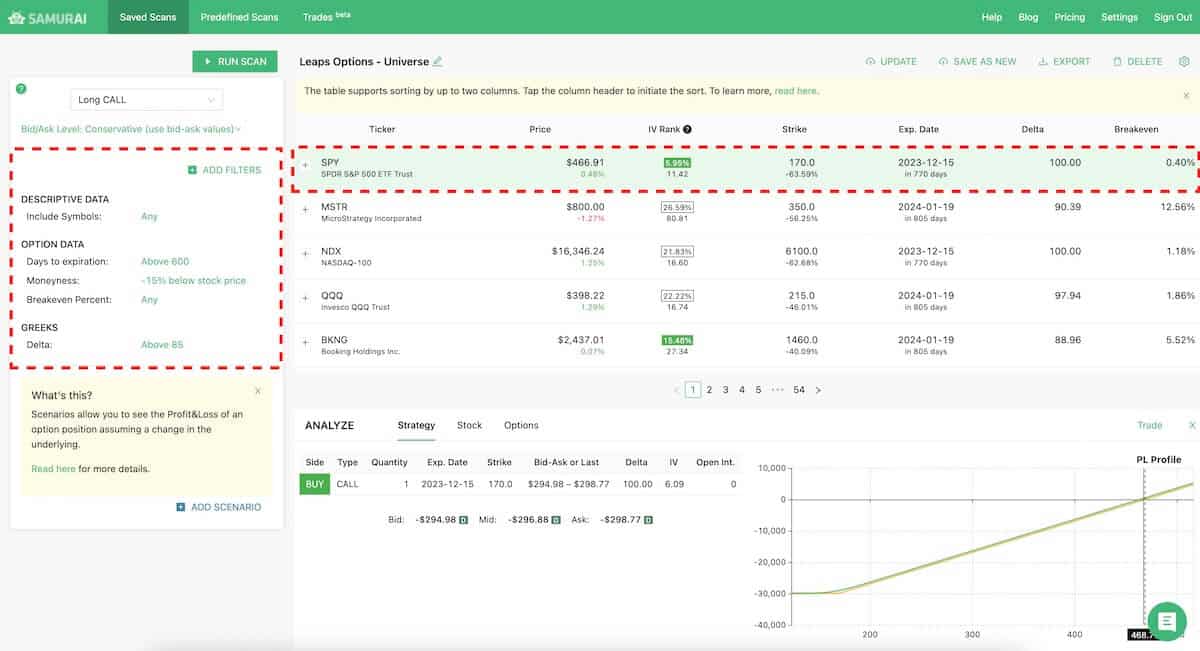Click the Trade link in Analyze
This screenshot has height=651, width=1200.
point(1150,425)
